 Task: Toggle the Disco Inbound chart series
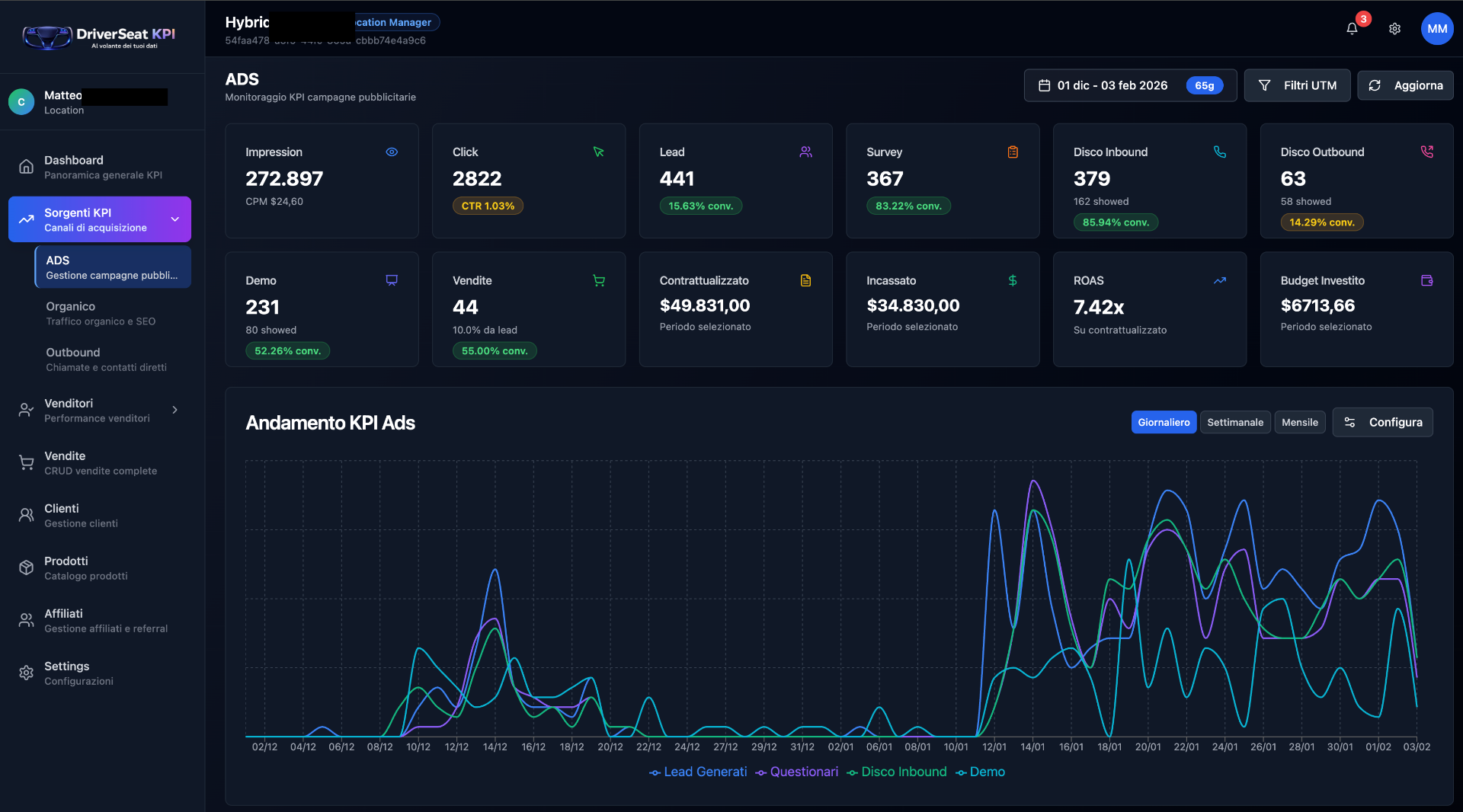point(896,772)
